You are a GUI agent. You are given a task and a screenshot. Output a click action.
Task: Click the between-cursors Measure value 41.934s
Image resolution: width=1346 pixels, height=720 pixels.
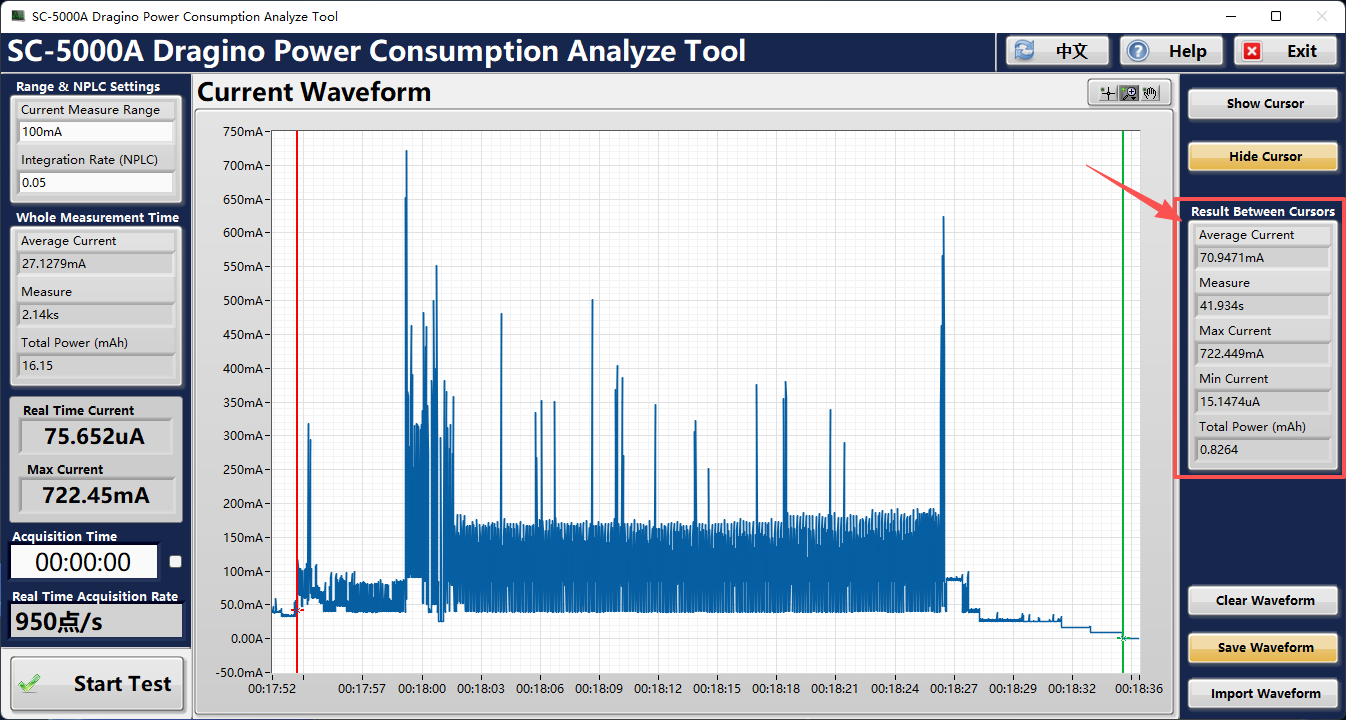point(1264,306)
